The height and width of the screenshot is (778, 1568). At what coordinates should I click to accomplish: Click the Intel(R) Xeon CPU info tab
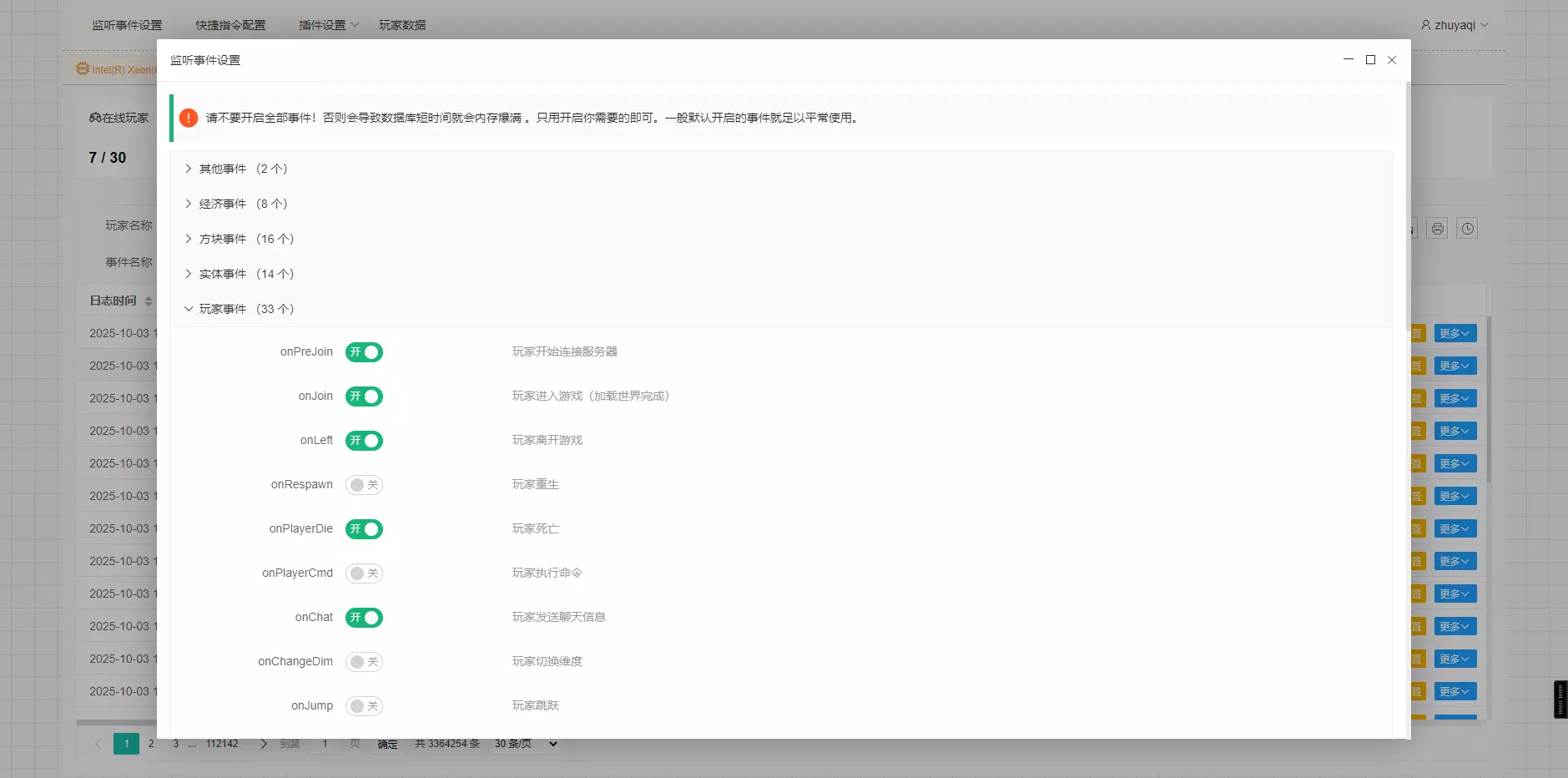coord(115,69)
